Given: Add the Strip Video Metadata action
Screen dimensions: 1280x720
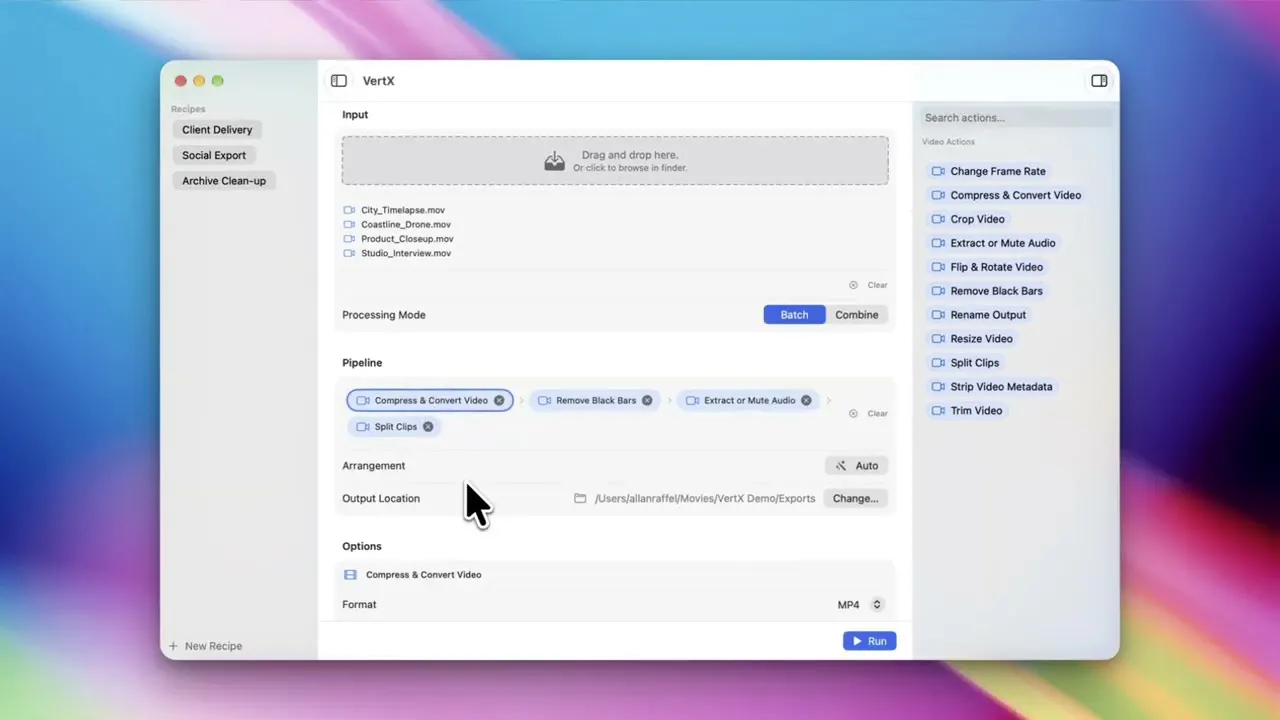Looking at the screenshot, I should pos(992,387).
